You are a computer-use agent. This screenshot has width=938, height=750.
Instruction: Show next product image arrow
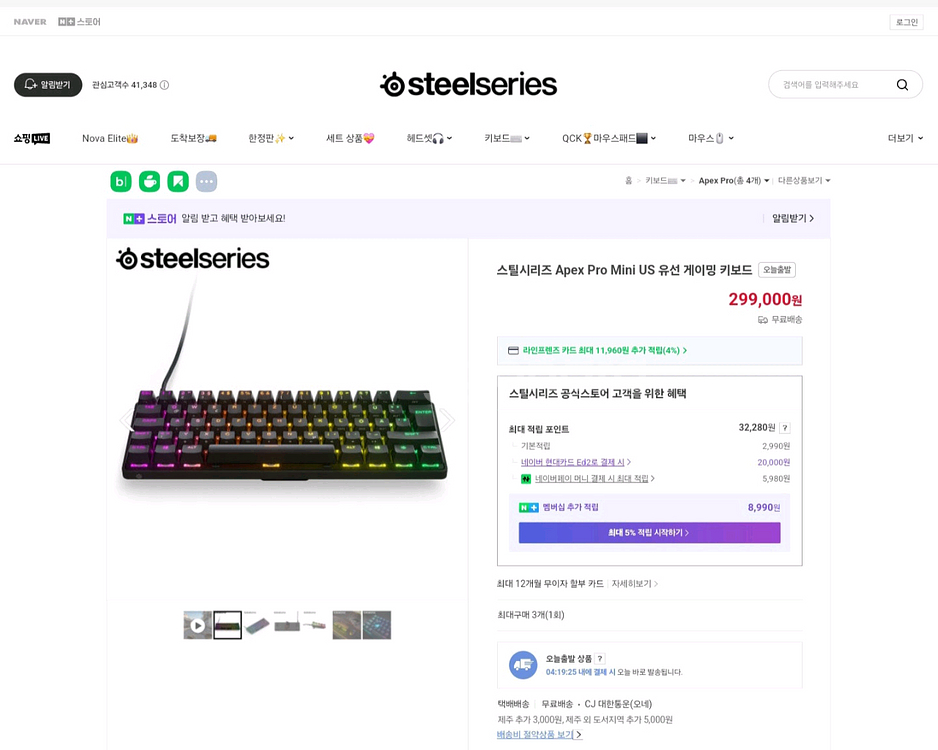tap(447, 420)
